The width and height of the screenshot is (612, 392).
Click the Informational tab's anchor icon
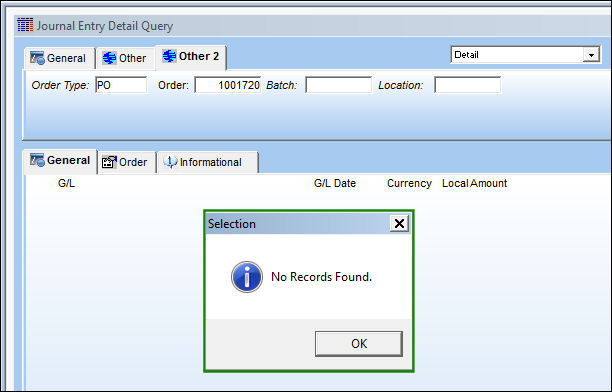tap(170, 162)
